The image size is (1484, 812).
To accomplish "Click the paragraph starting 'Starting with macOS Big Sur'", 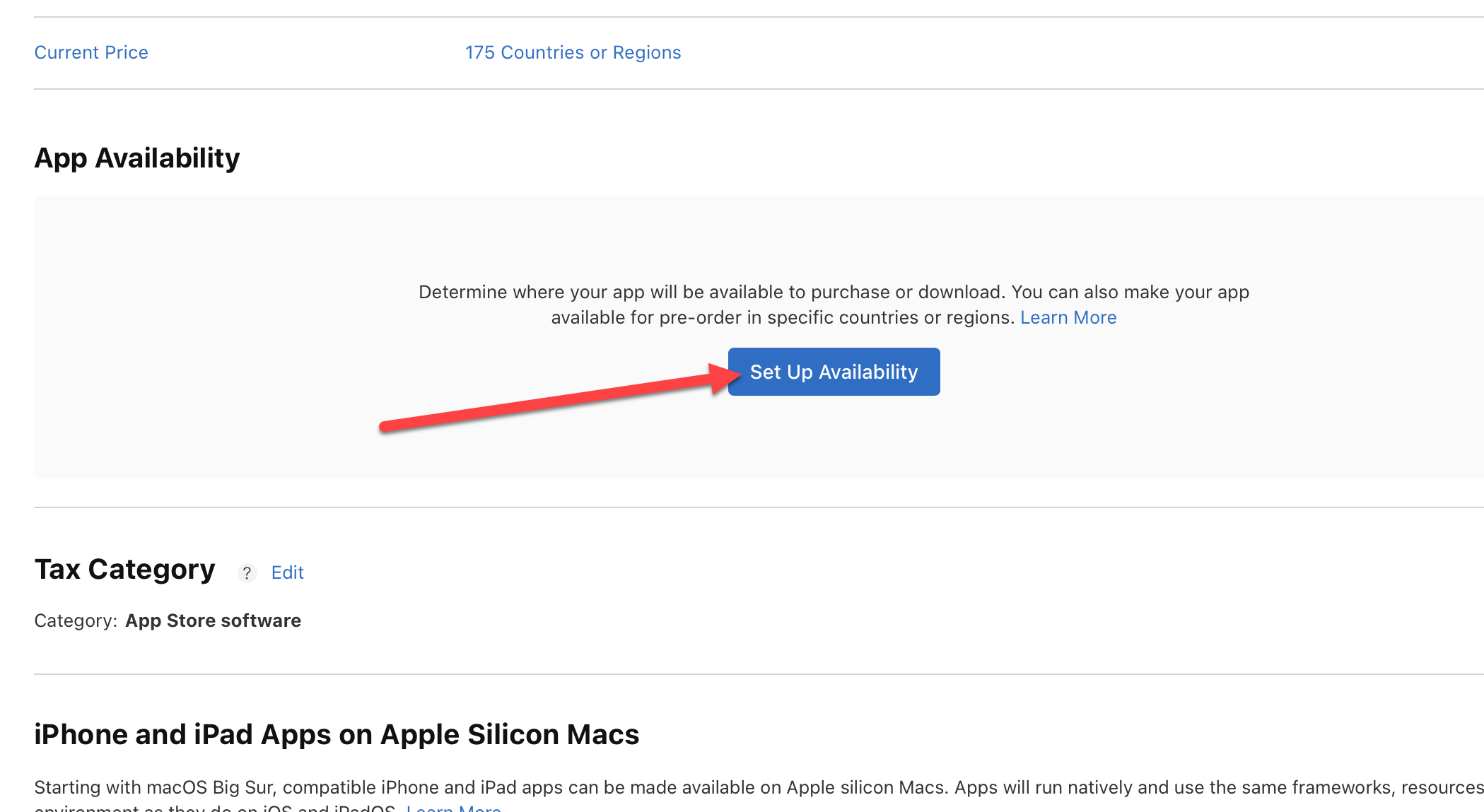I will (x=707, y=787).
